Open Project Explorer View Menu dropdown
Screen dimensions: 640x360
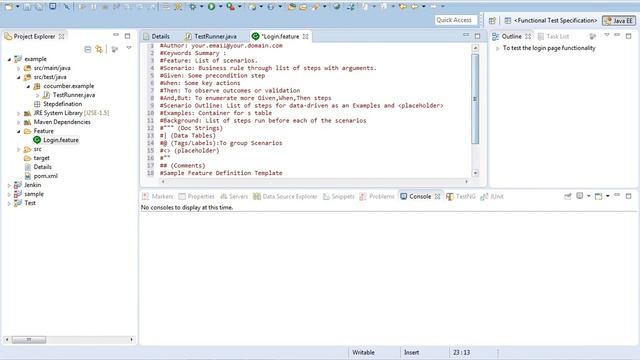click(129, 49)
